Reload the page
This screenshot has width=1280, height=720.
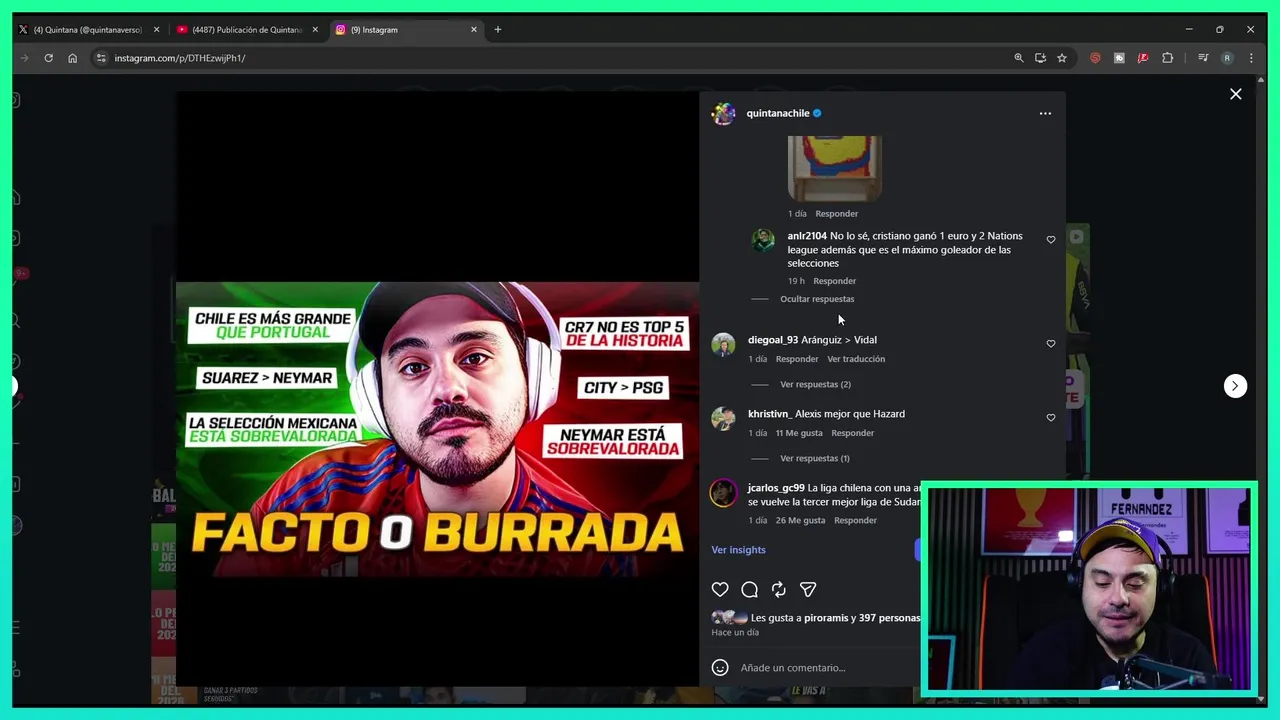coord(48,58)
